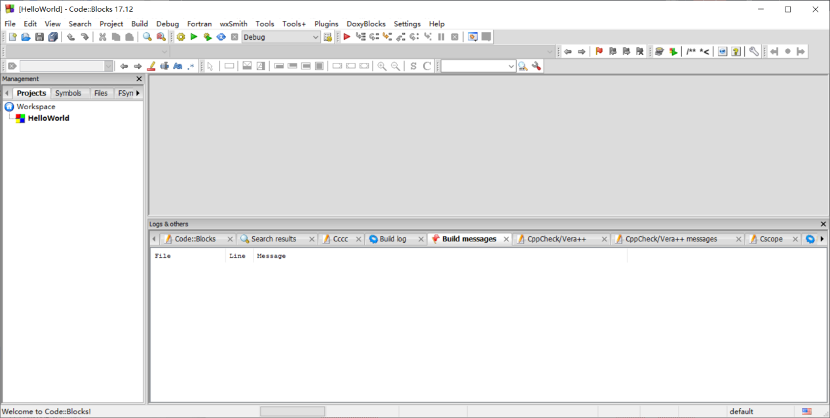Show more log tabs using right arrow
This screenshot has width=830, height=418.
coord(822,239)
